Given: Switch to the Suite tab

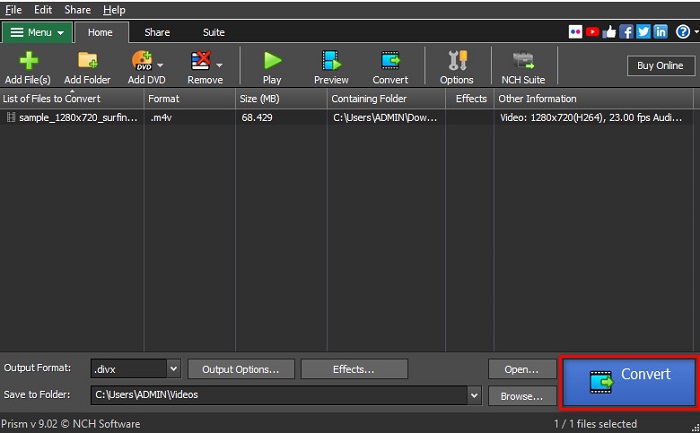Looking at the screenshot, I should click(x=214, y=33).
